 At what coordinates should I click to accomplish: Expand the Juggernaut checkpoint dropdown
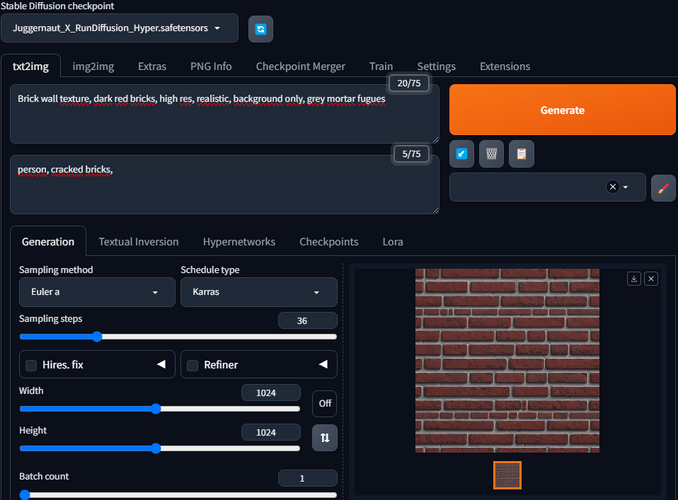point(119,28)
